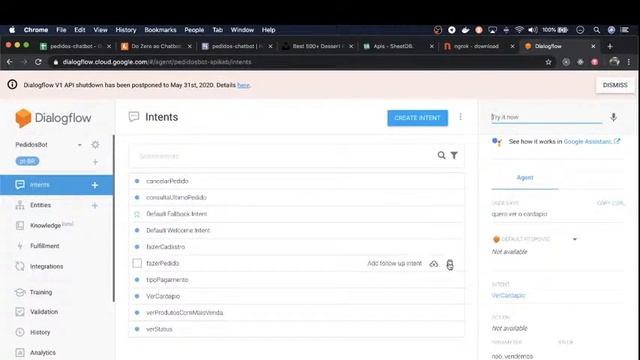The image size is (640, 360).
Task: Click the Try it now input
Action: point(547,117)
